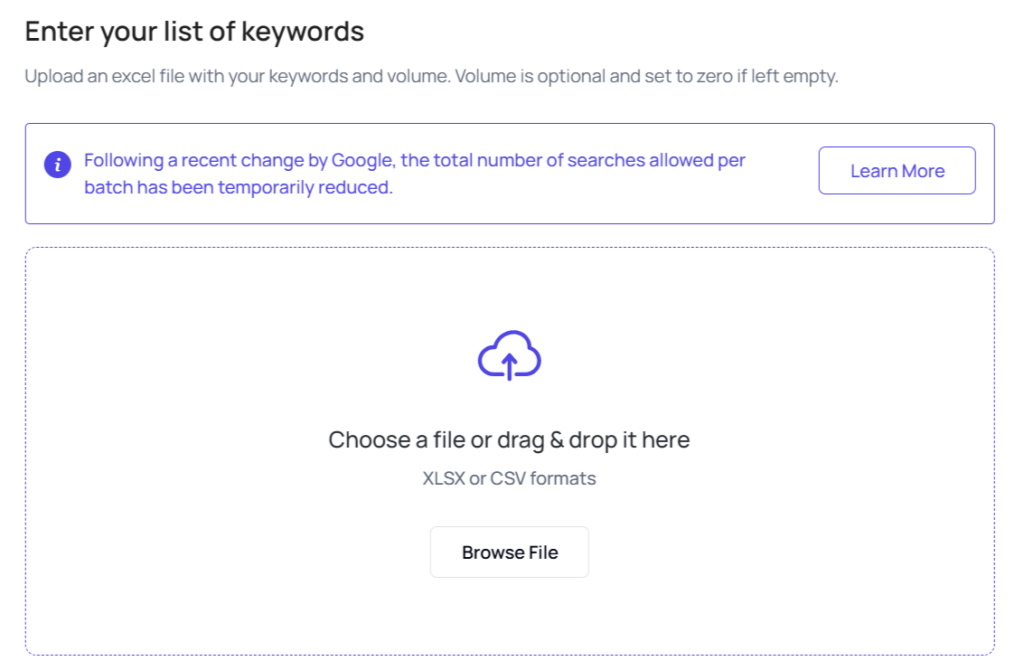Click the "batch has been temporarily reduced" line
1024x661 pixels.
tap(238, 187)
